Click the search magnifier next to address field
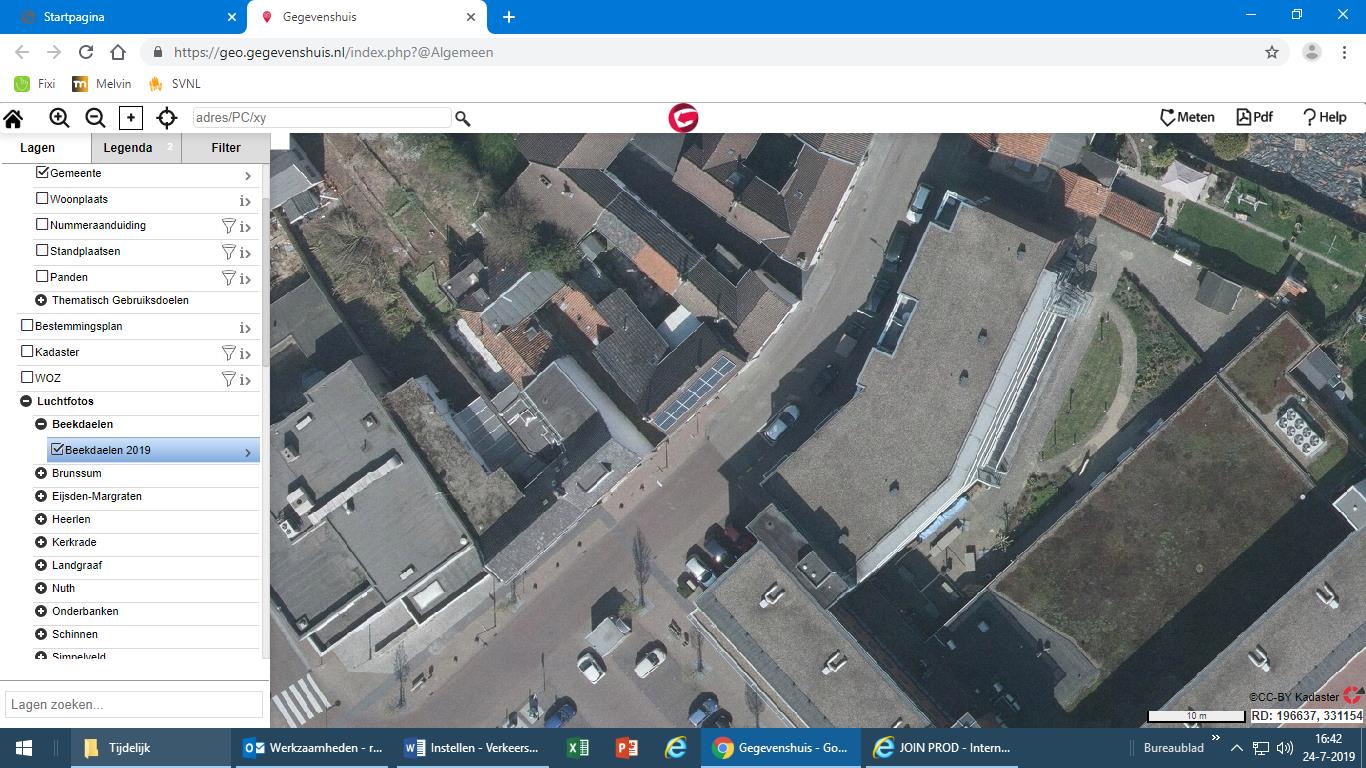1366x768 pixels. click(x=463, y=118)
